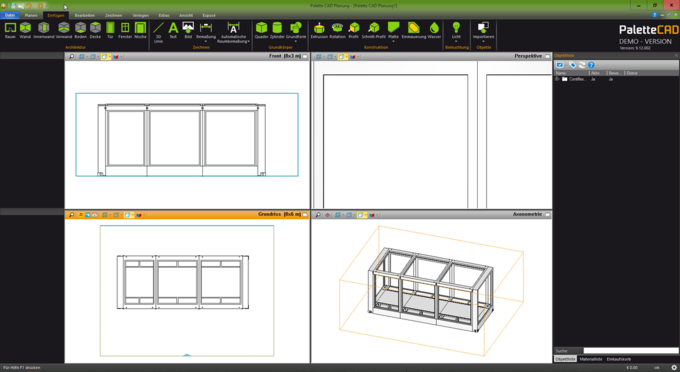Open the Licht lighting dropdown
Viewport: 680px width, 372px height.
(x=456, y=32)
